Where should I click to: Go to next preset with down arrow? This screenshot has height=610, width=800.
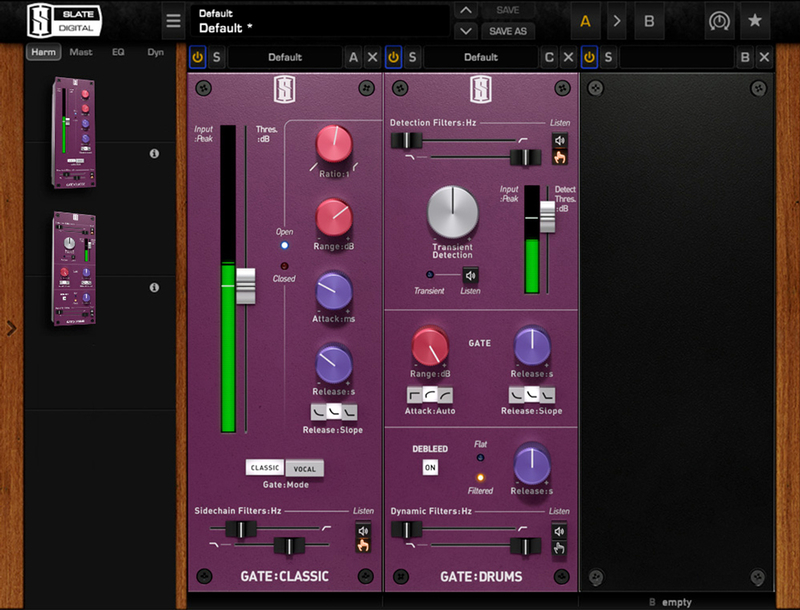click(x=466, y=31)
